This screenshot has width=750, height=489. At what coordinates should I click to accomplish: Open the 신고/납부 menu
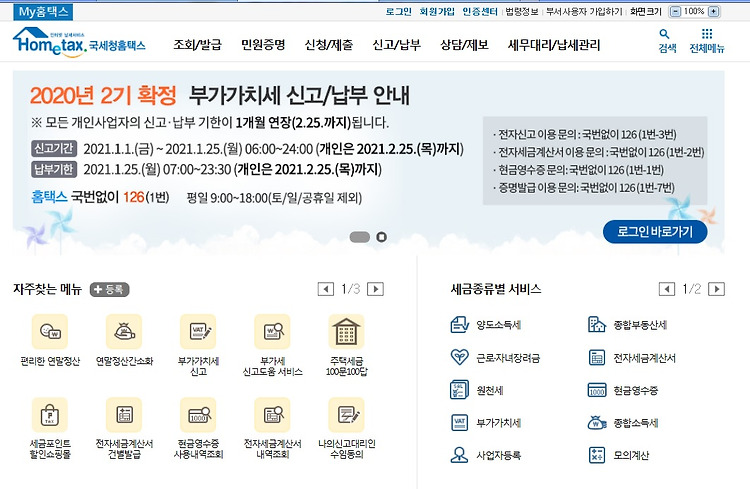(397, 45)
